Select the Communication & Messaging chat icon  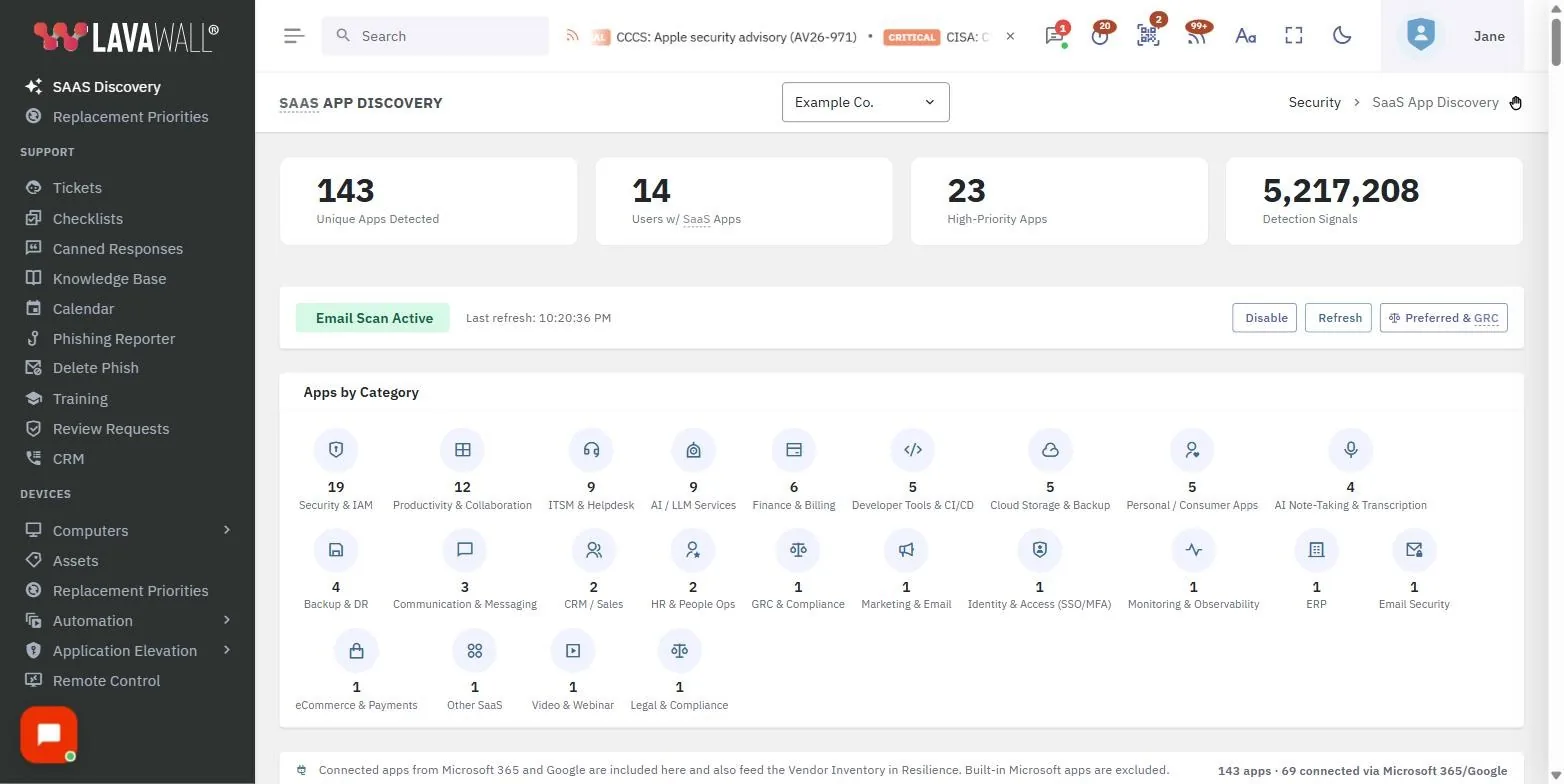click(464, 549)
